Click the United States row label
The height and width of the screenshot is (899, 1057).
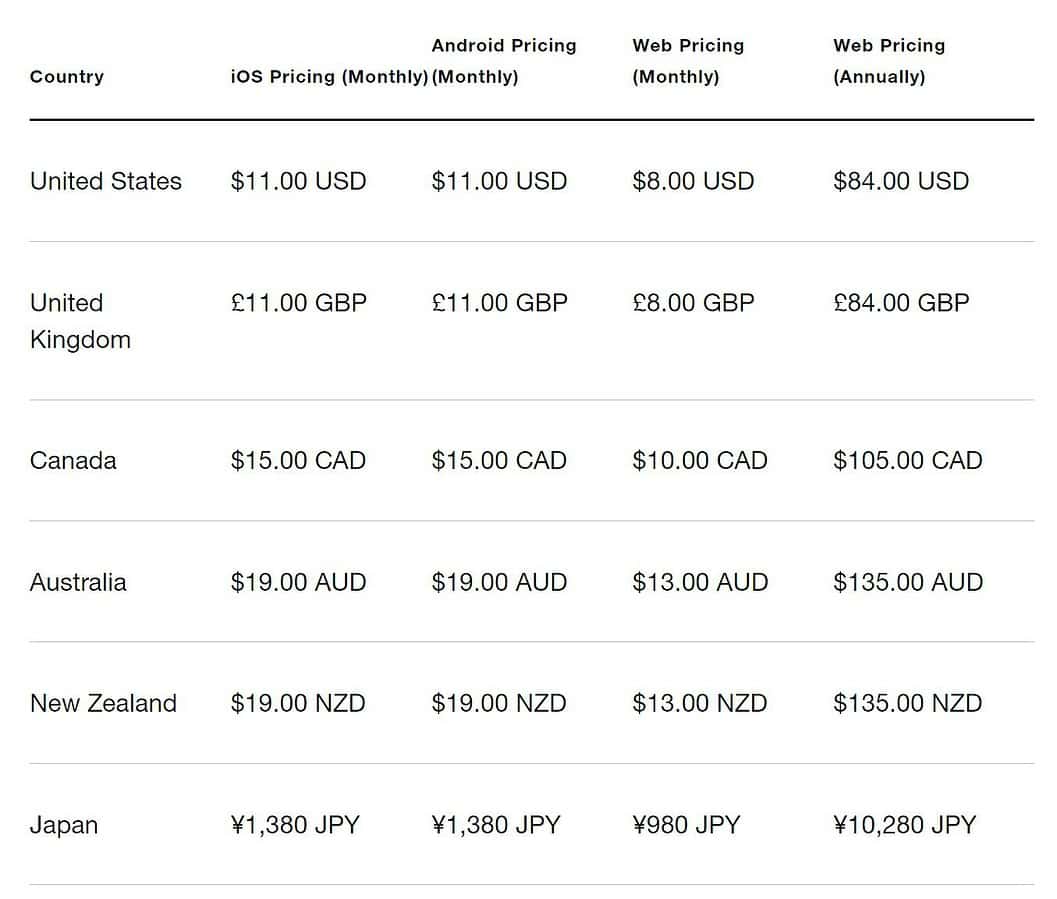106,181
